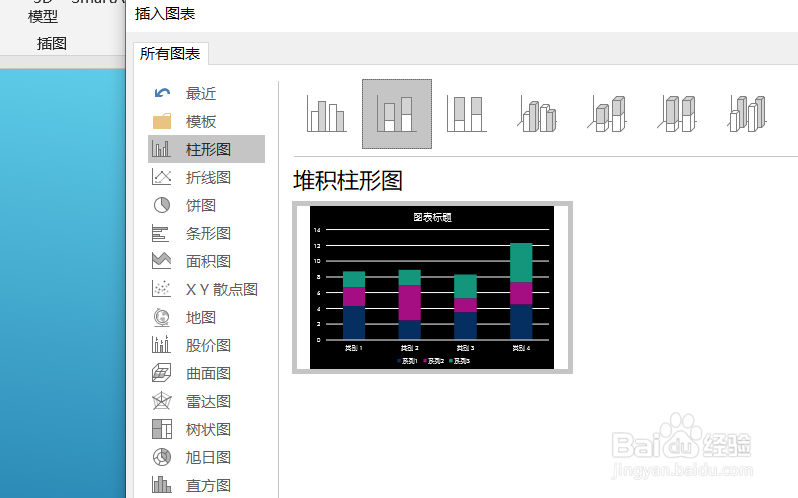Select the 条形图 bar chart category
This screenshot has width=798, height=498.
tap(207, 233)
